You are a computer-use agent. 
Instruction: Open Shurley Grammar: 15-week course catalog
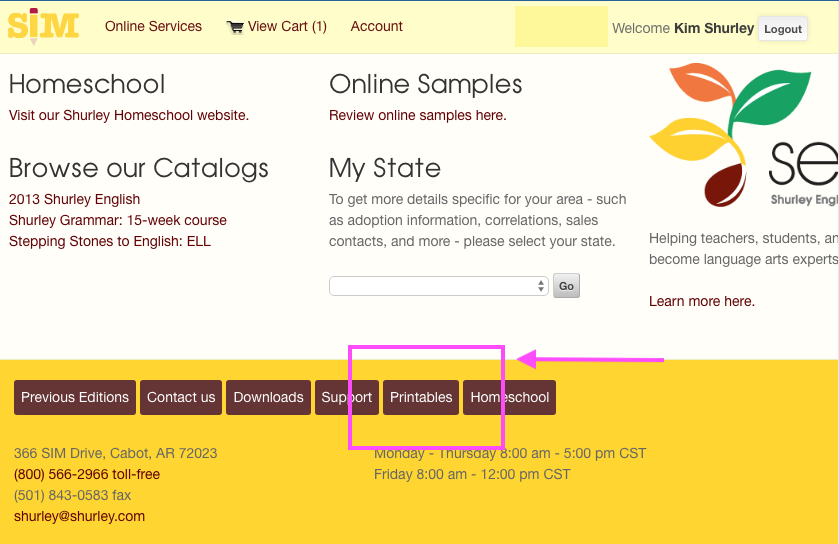[x=118, y=220]
